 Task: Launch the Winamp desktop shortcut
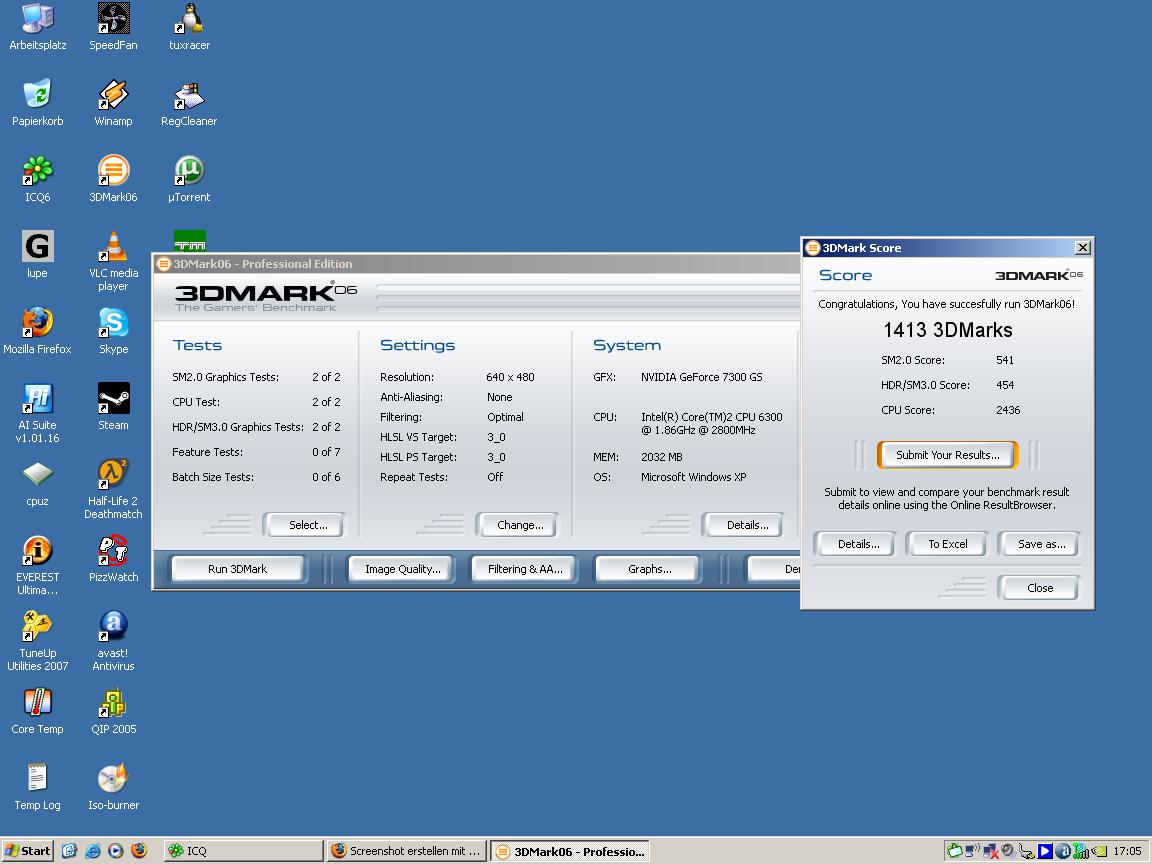113,104
